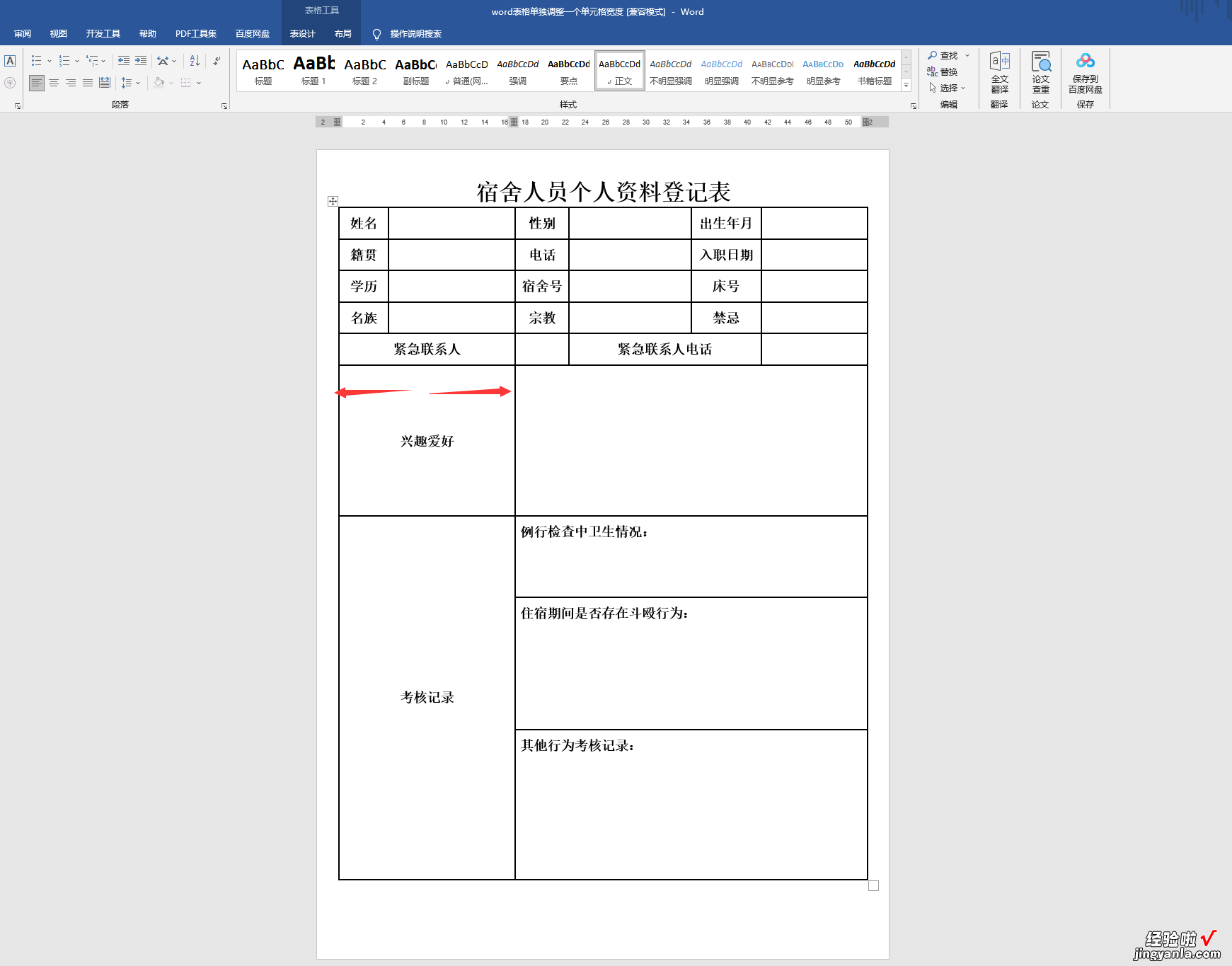Click 替换 replace button

(943, 71)
